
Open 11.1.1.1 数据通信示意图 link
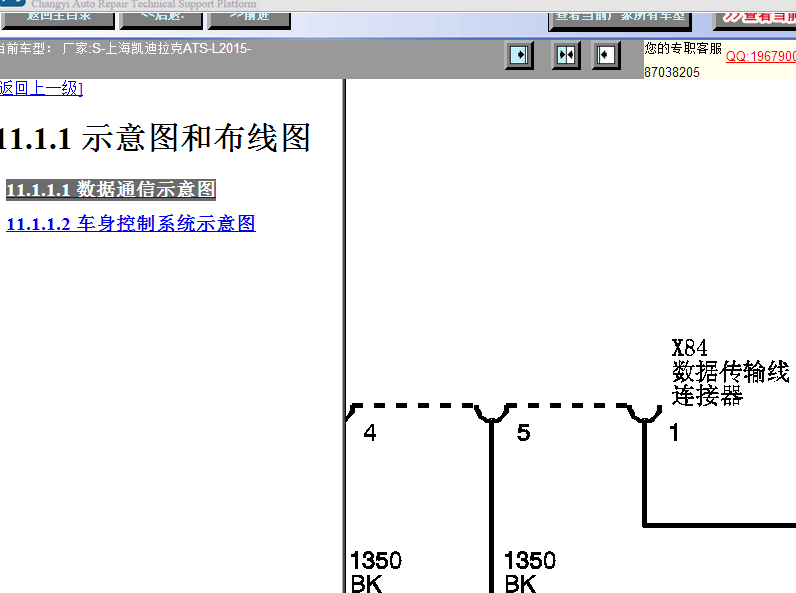(x=111, y=189)
